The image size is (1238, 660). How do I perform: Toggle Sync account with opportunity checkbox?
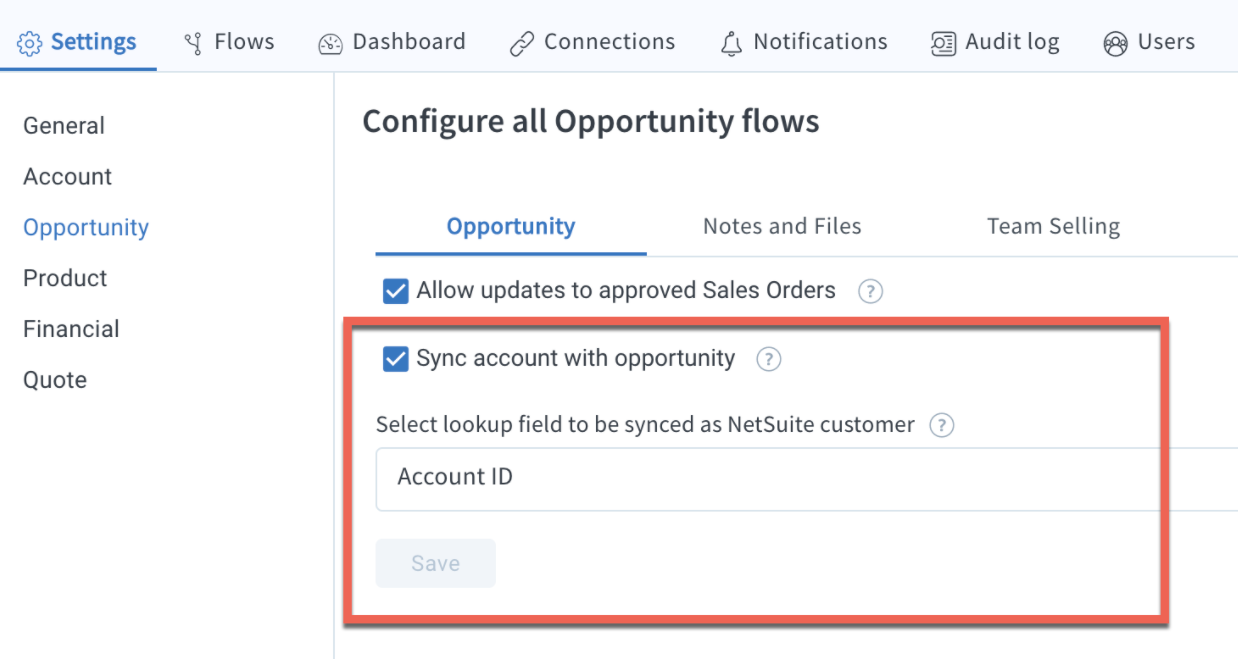(x=396, y=358)
